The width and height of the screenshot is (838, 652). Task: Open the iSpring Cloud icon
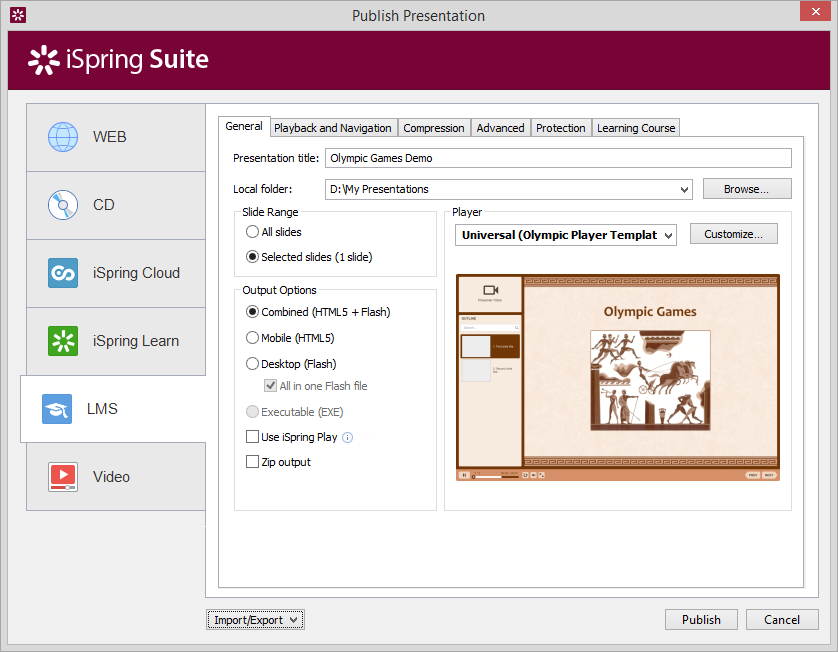(x=63, y=273)
